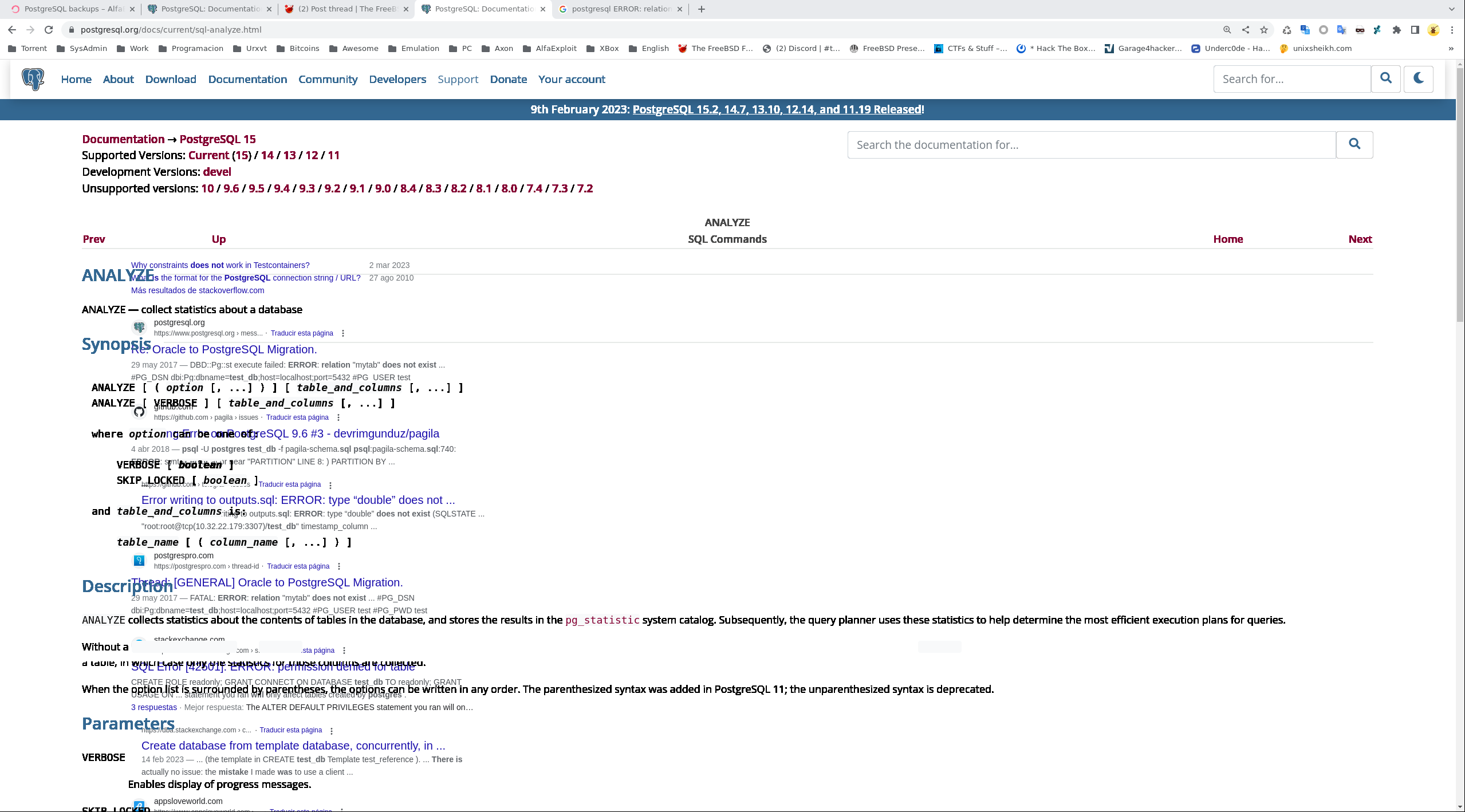This screenshot has width=1465, height=812.
Task: Go to the Next documentation page
Action: pos(1360,239)
